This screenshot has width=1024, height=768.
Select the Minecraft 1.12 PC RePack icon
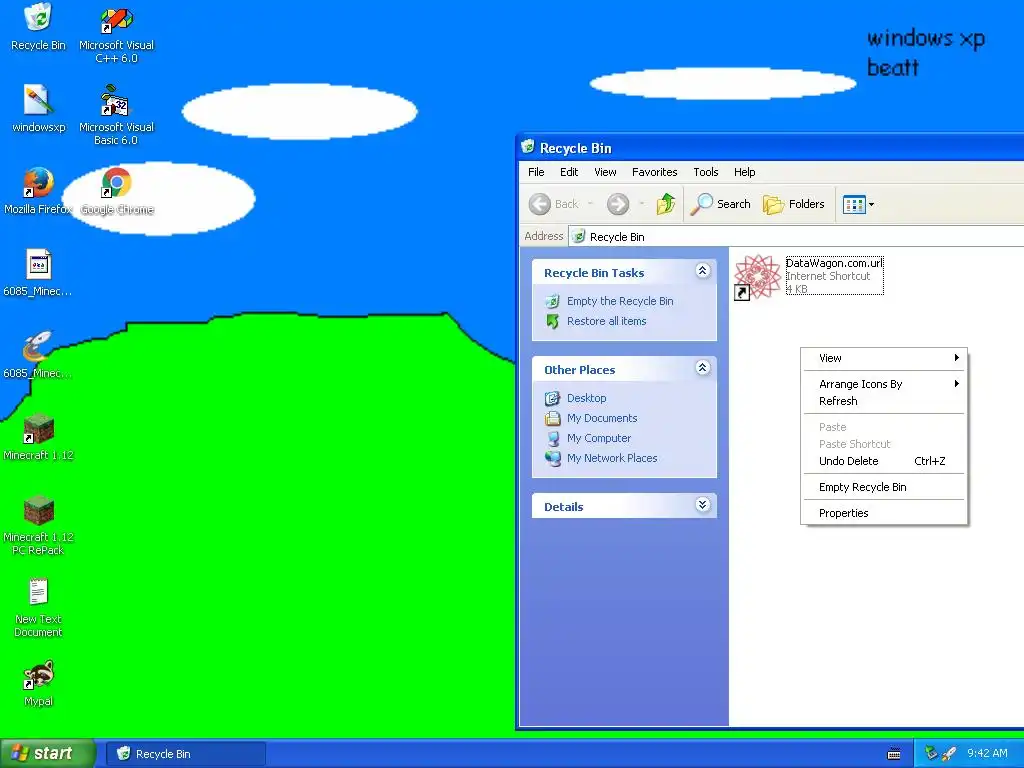click(39, 510)
